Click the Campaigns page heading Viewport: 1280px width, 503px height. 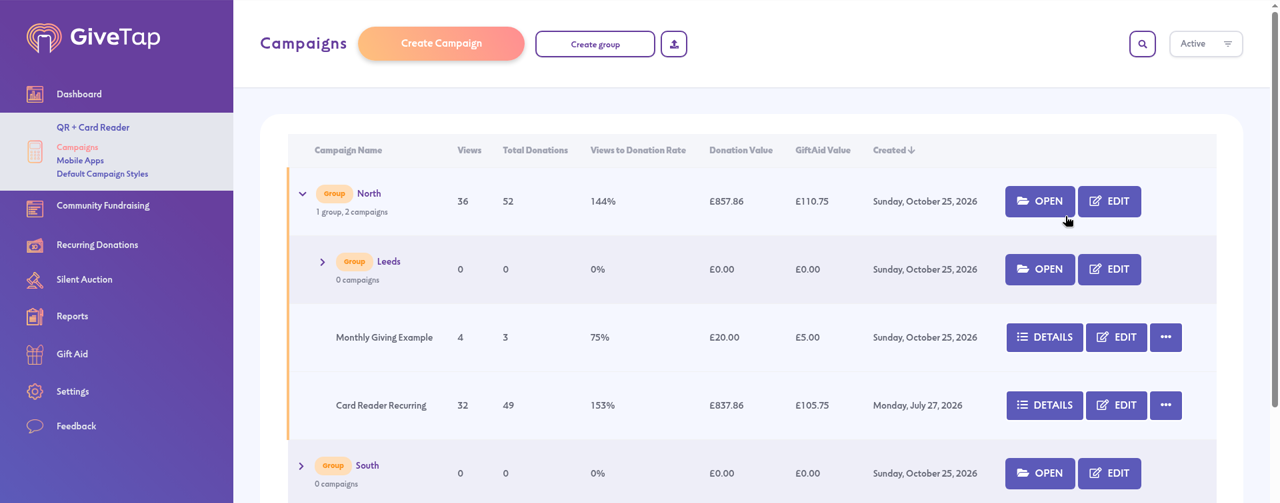303,44
